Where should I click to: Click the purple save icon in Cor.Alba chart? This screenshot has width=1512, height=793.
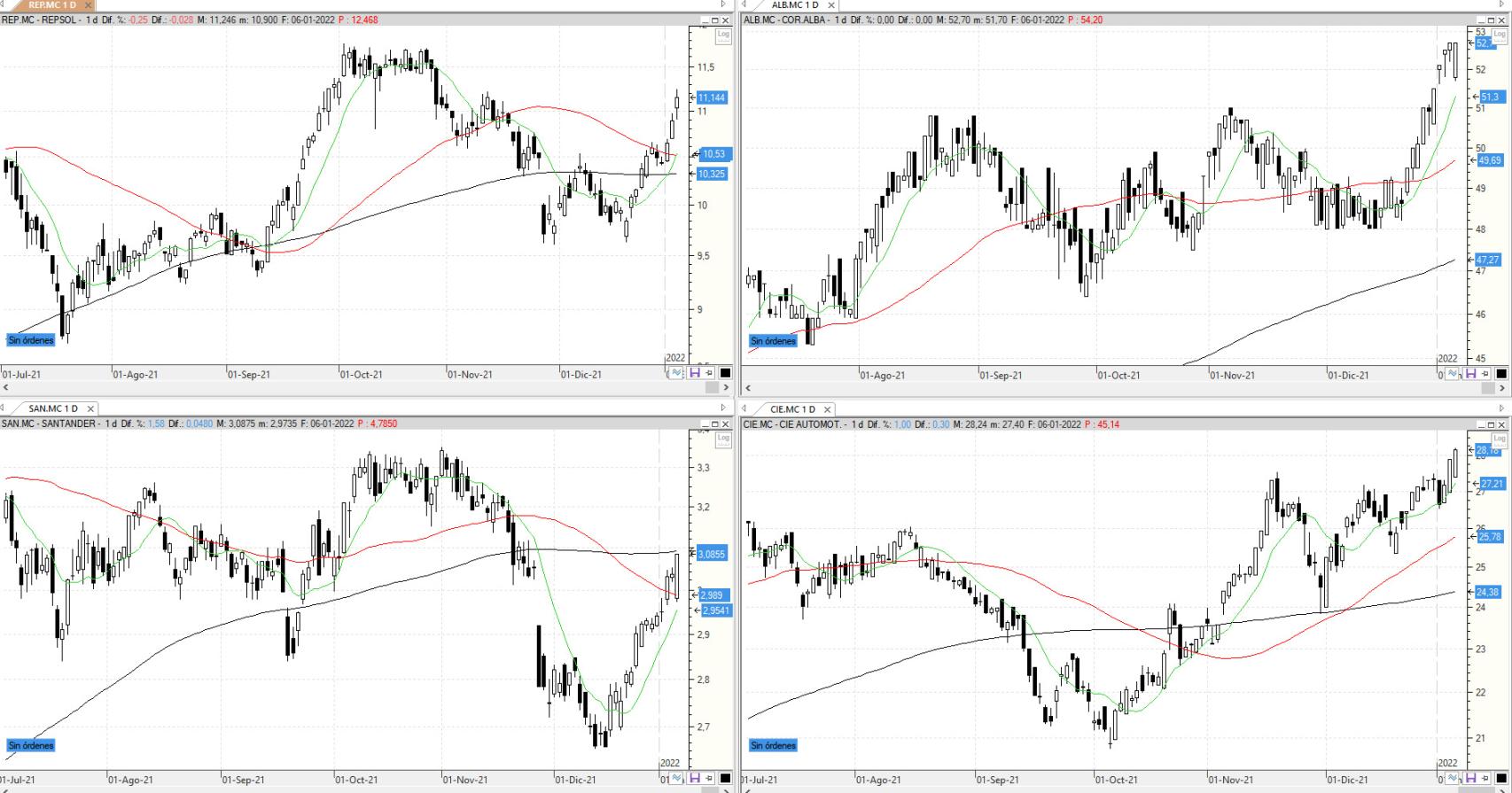(1469, 374)
